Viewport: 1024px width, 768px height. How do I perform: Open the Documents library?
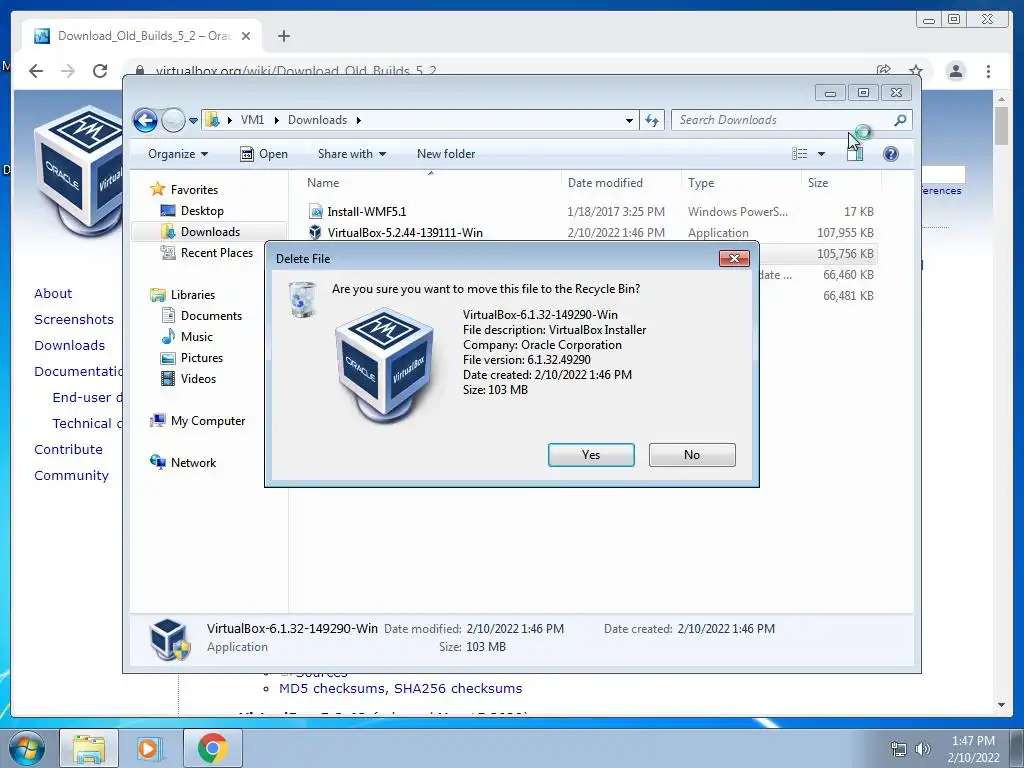tap(211, 315)
